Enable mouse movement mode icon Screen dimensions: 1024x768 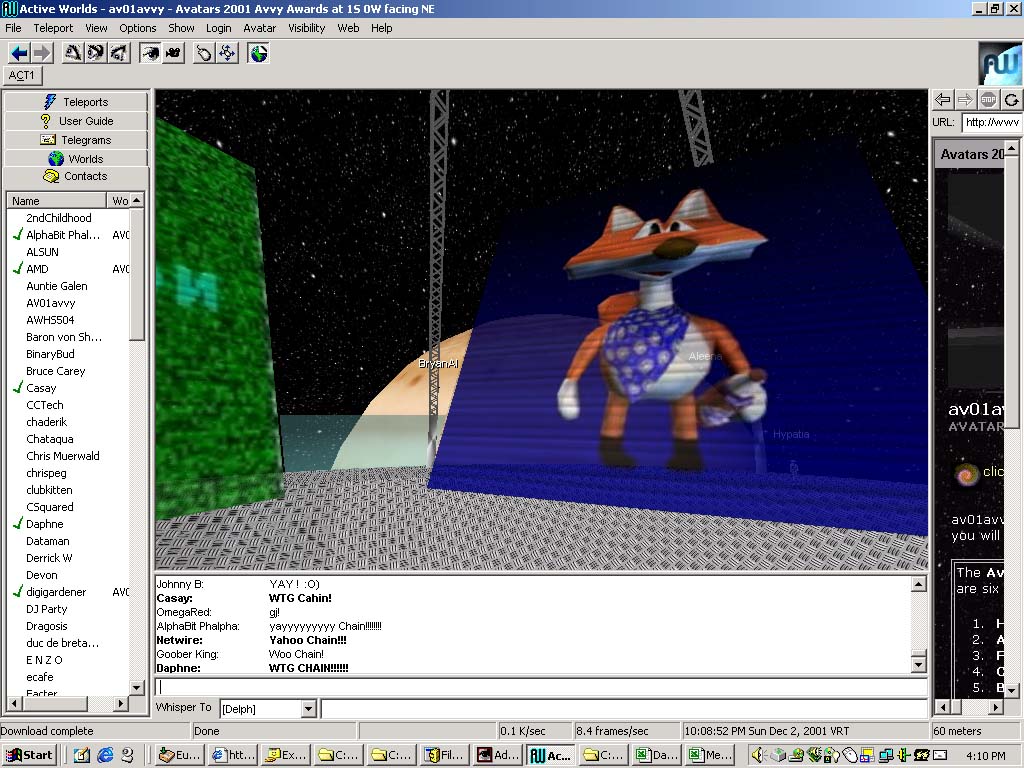pos(205,53)
